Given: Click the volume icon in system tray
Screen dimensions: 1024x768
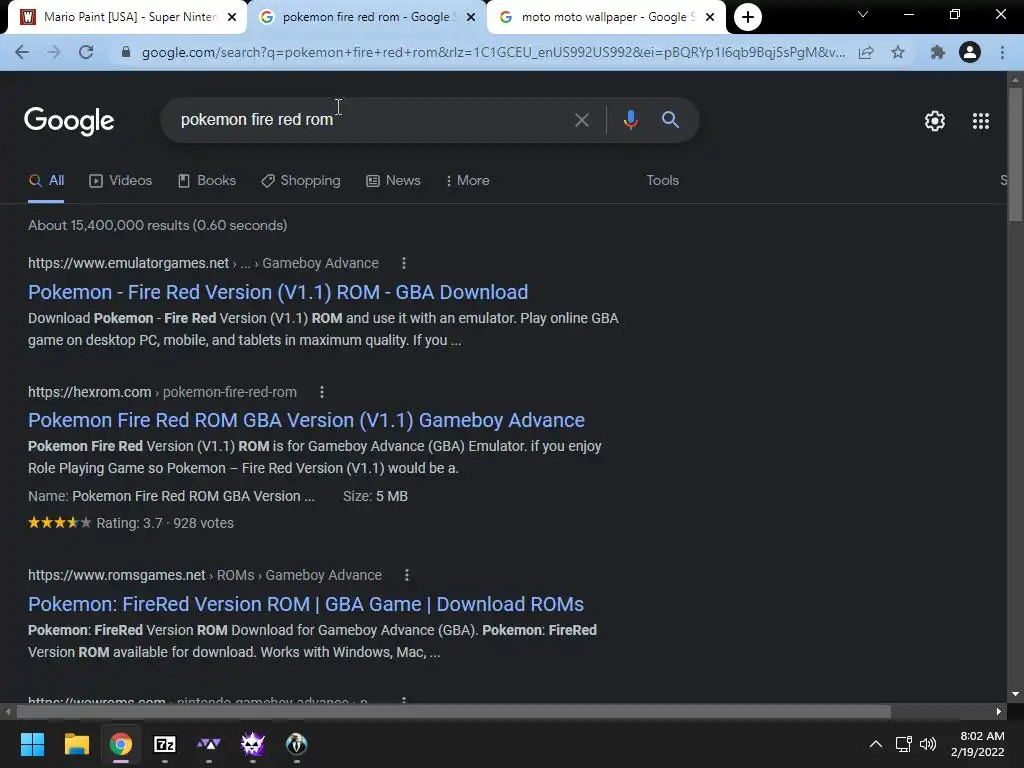Looking at the screenshot, I should tap(927, 744).
